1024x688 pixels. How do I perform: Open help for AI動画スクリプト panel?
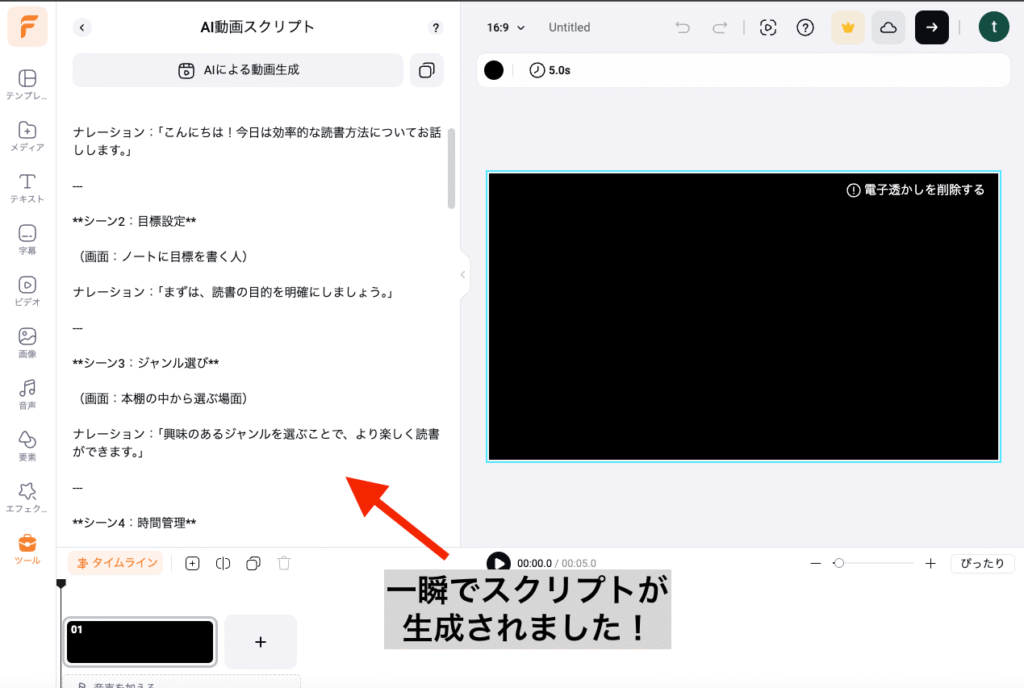(x=435, y=27)
